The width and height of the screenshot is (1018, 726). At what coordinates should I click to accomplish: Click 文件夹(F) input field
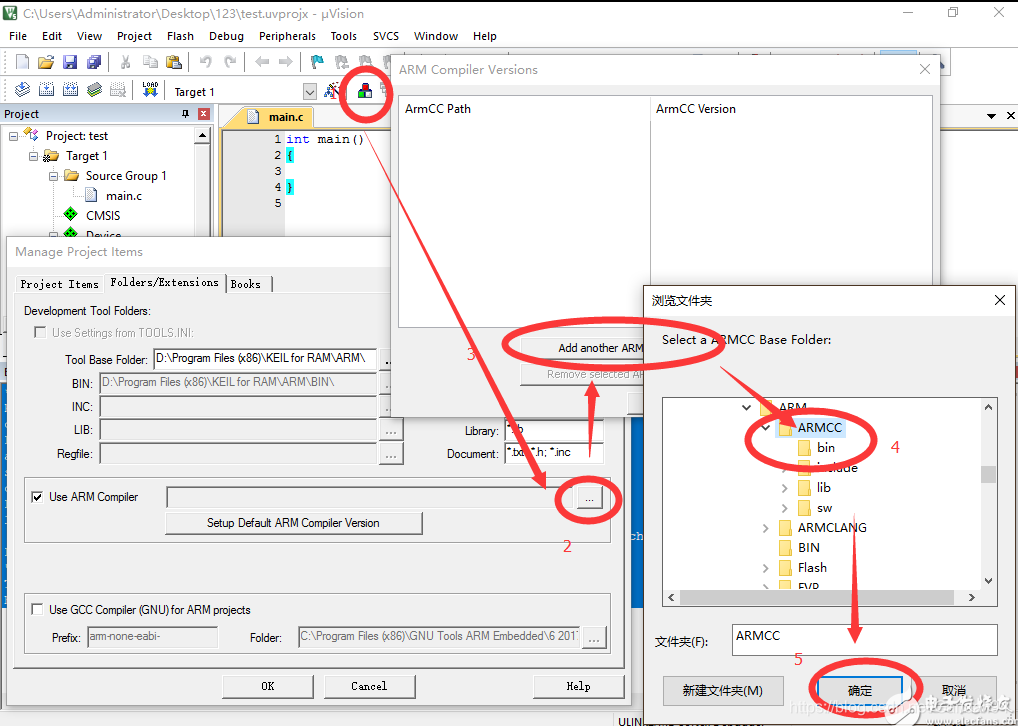pyautogui.click(x=864, y=640)
